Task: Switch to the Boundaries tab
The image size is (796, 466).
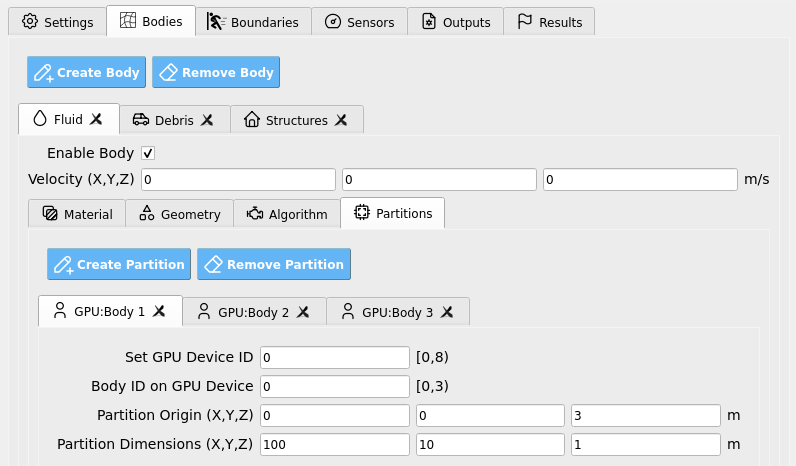Action: [x=253, y=22]
